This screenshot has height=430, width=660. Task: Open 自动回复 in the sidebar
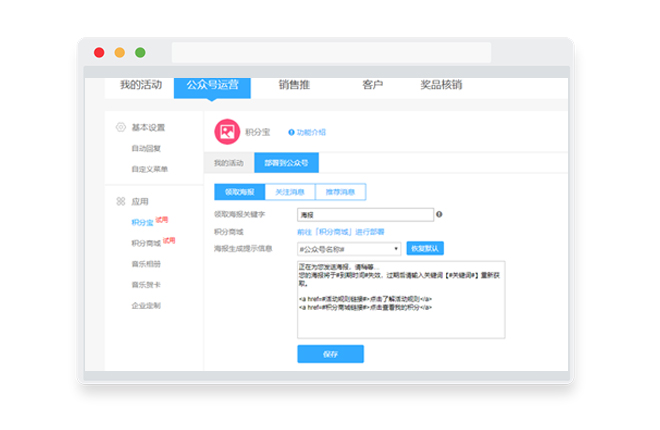point(146,149)
